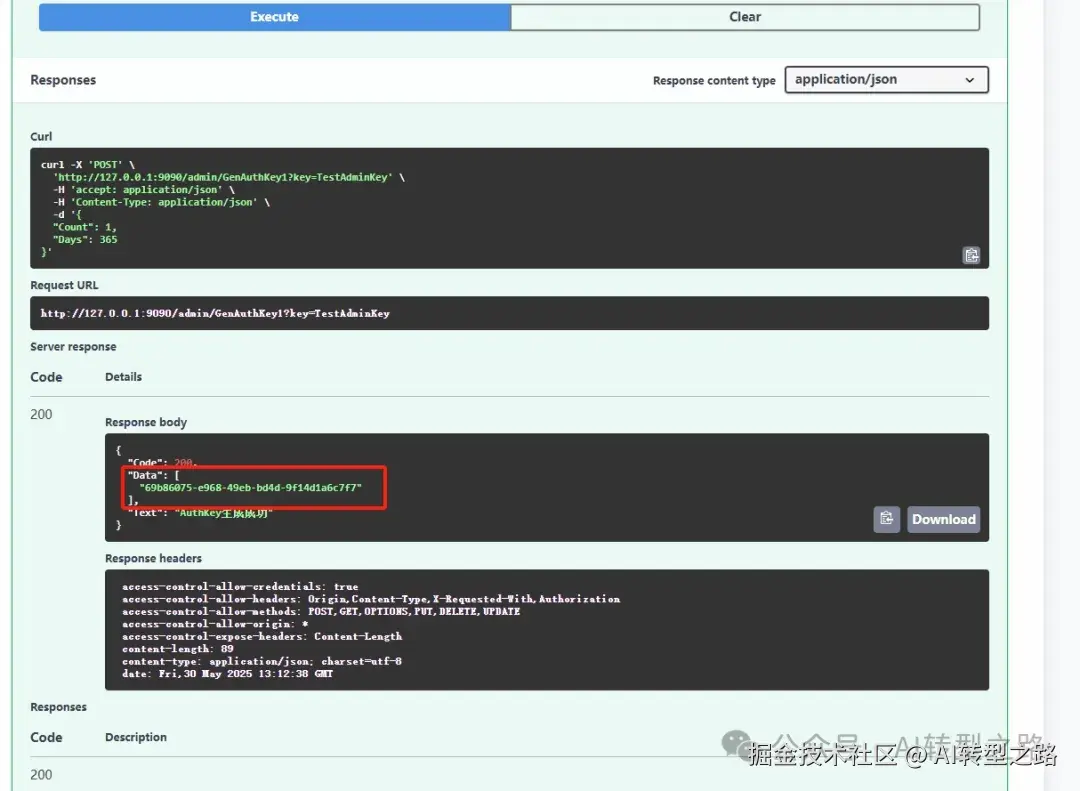Click the Content-Type header line in curl
This screenshot has width=1080, height=791.
(161, 202)
